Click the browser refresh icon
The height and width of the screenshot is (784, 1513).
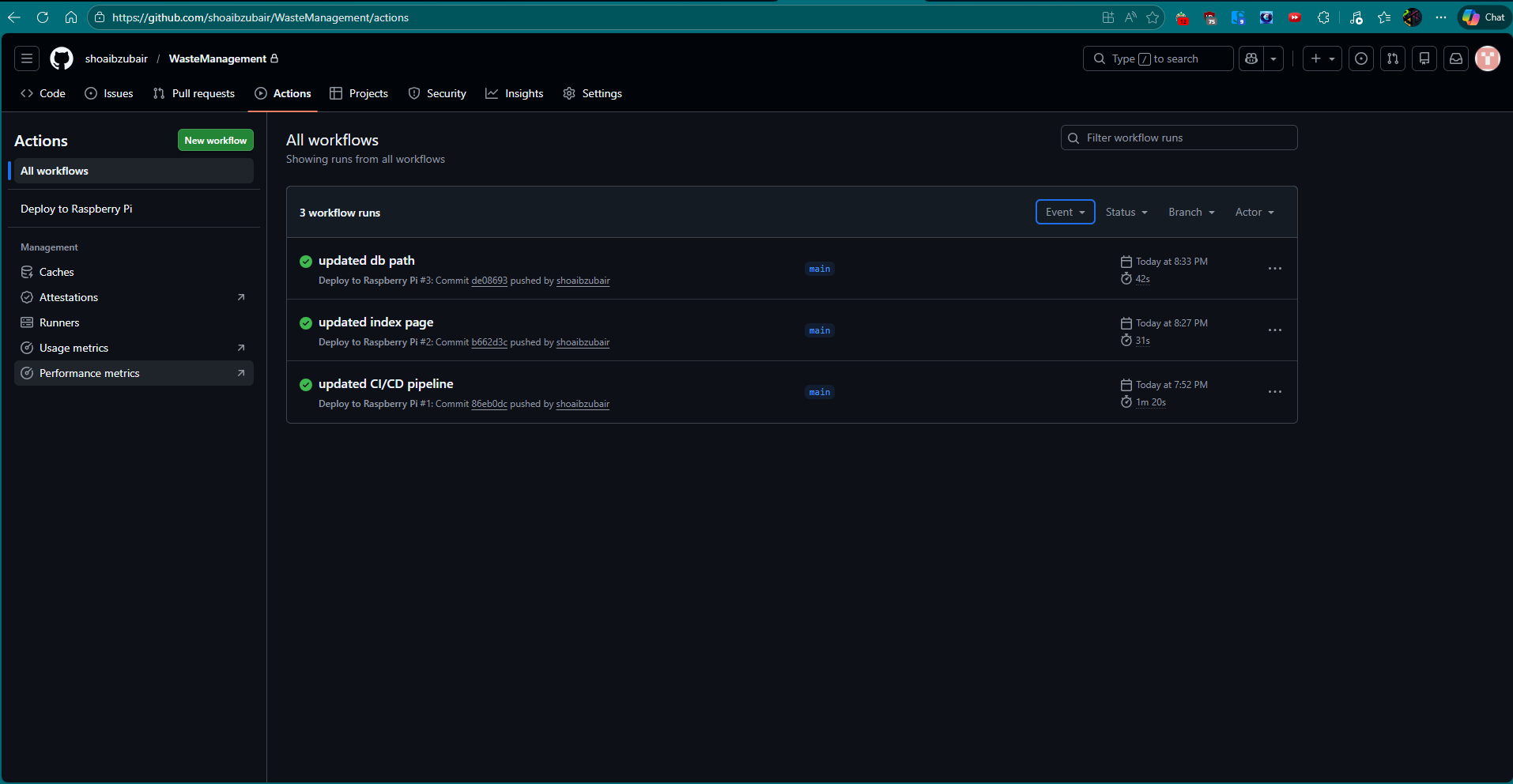43,17
